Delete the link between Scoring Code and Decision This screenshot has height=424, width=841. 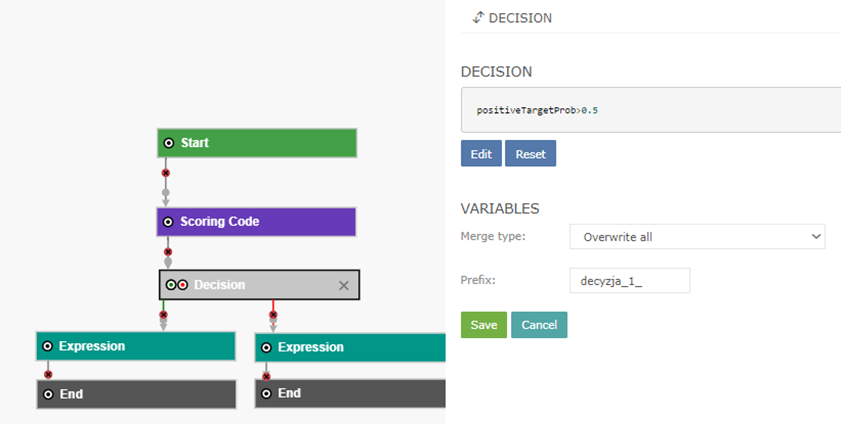coord(168,252)
